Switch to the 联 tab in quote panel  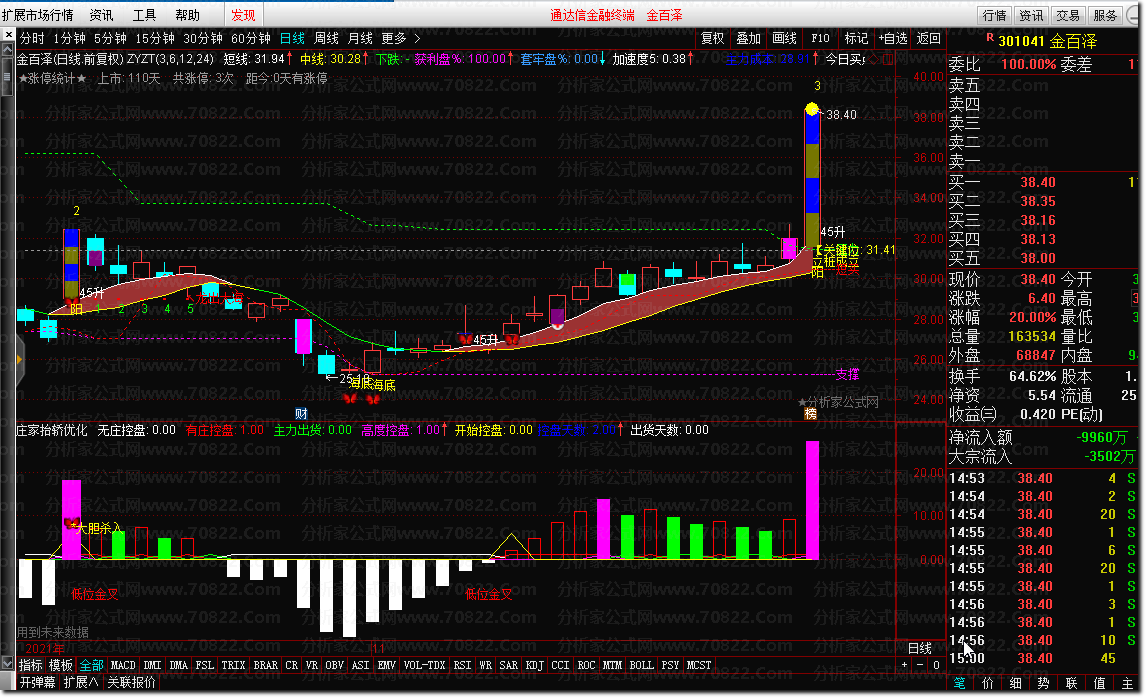(x=1071, y=683)
